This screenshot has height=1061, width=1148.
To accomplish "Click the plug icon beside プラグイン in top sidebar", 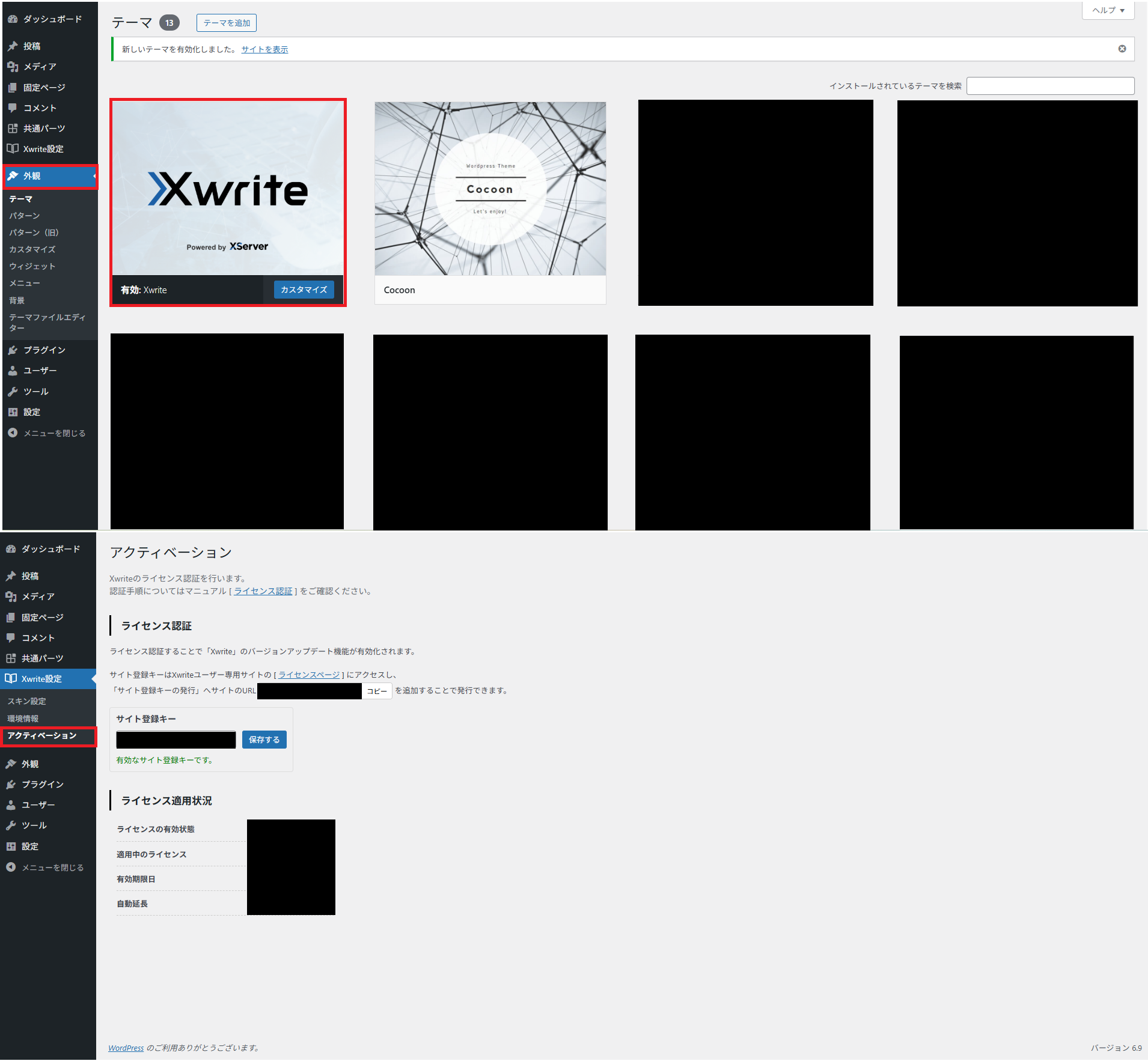I will [13, 350].
